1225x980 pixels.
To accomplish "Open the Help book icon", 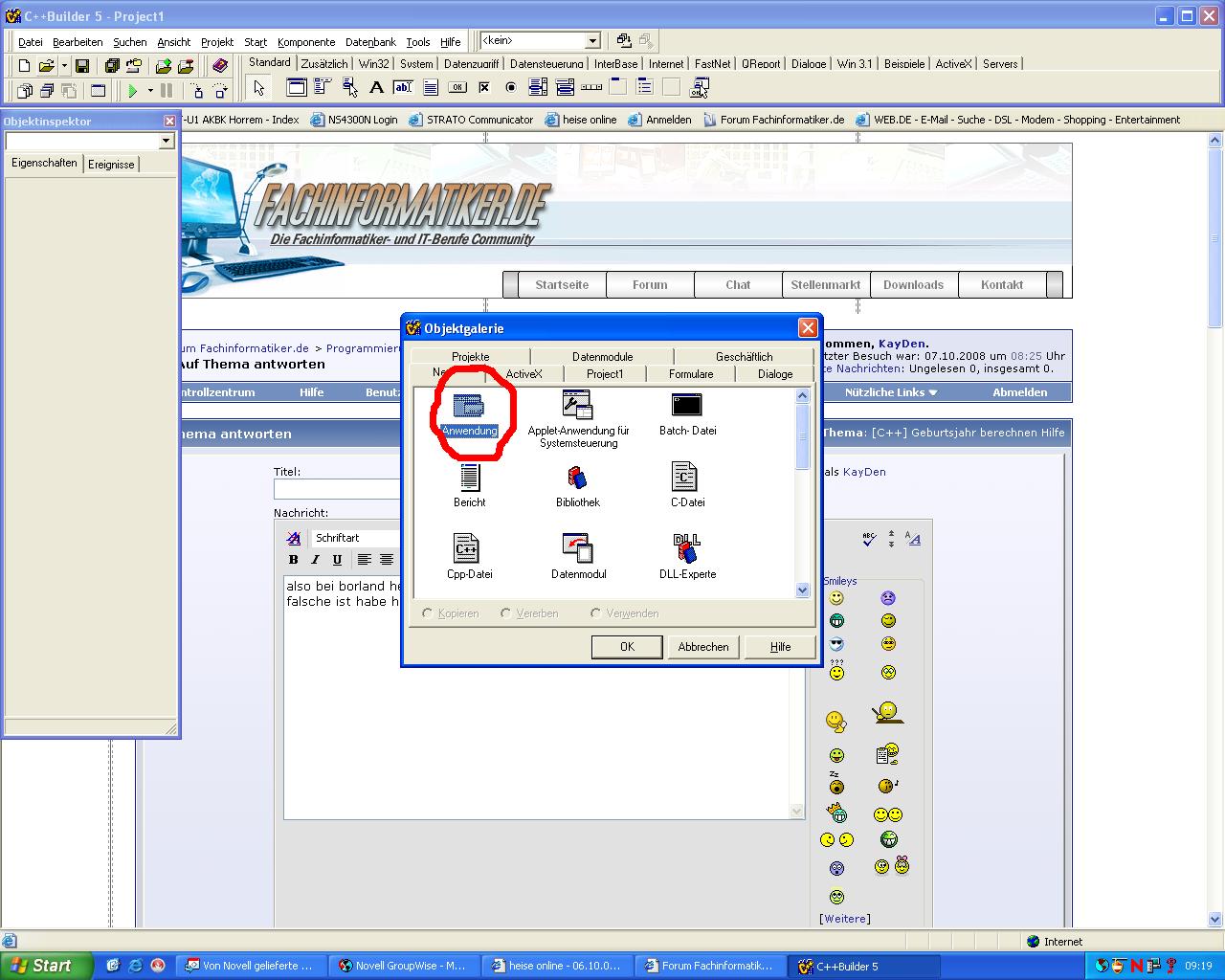I will coord(220,66).
